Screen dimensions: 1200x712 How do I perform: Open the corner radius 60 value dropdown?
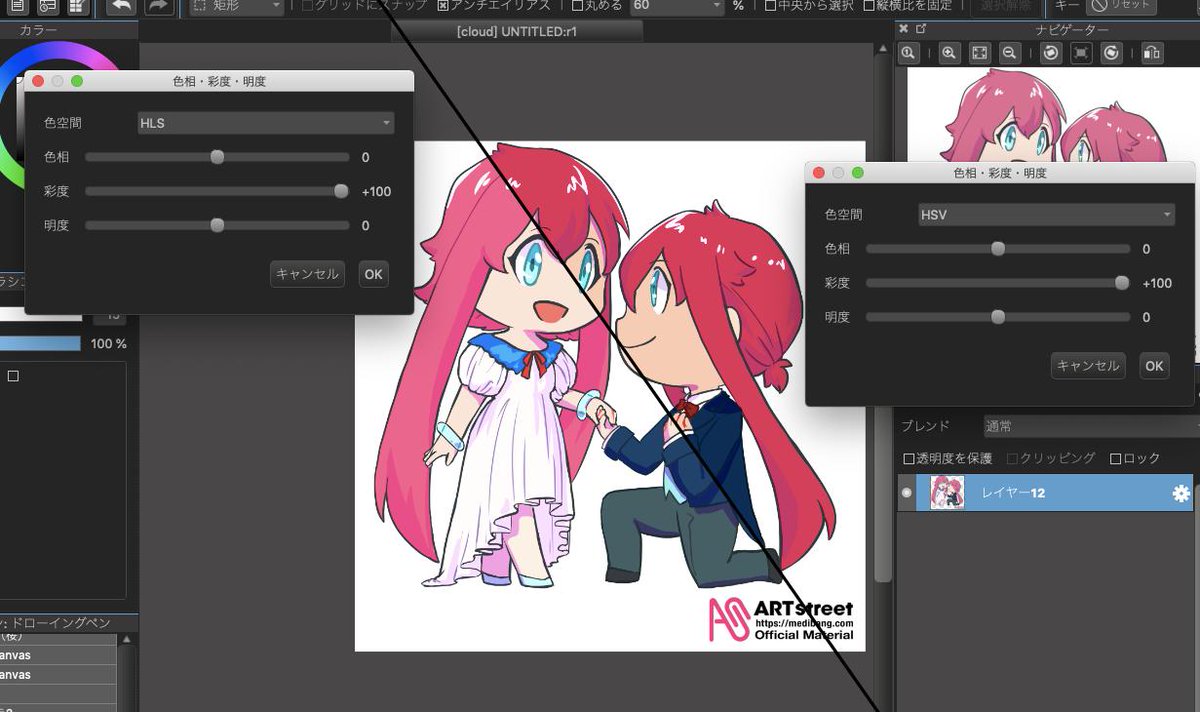676,6
